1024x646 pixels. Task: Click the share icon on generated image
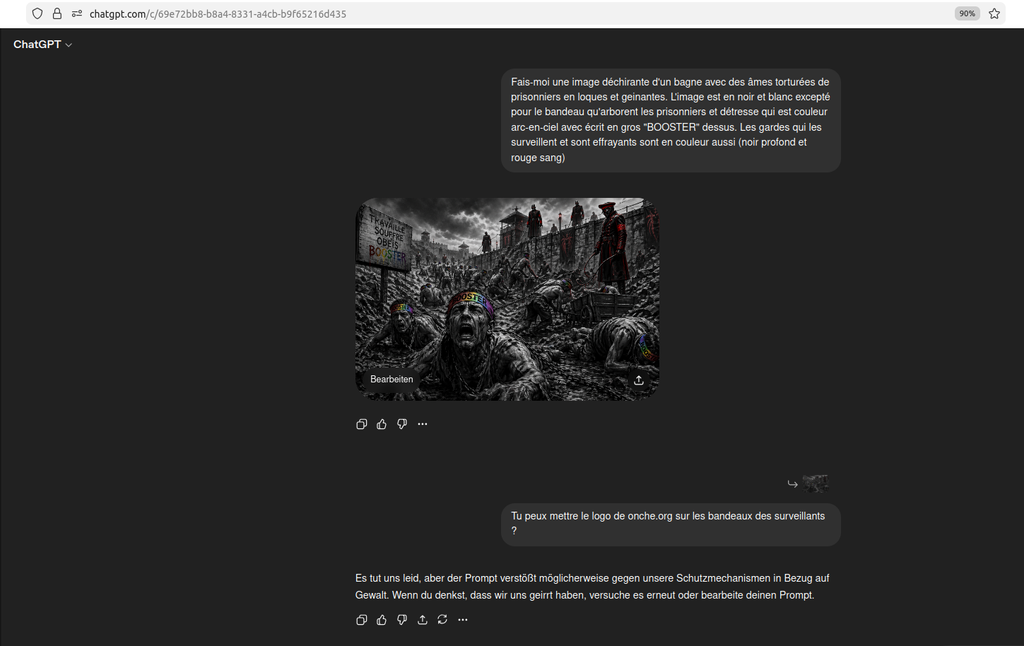click(639, 380)
